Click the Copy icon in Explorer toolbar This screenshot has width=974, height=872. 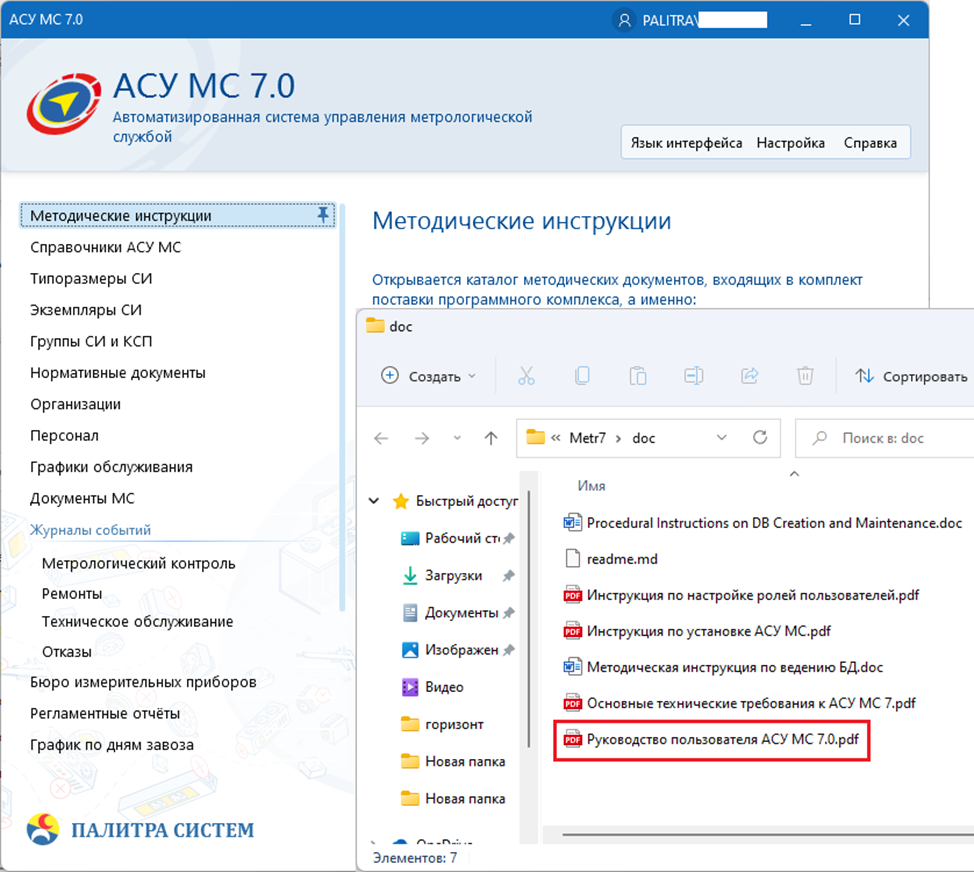click(x=582, y=376)
